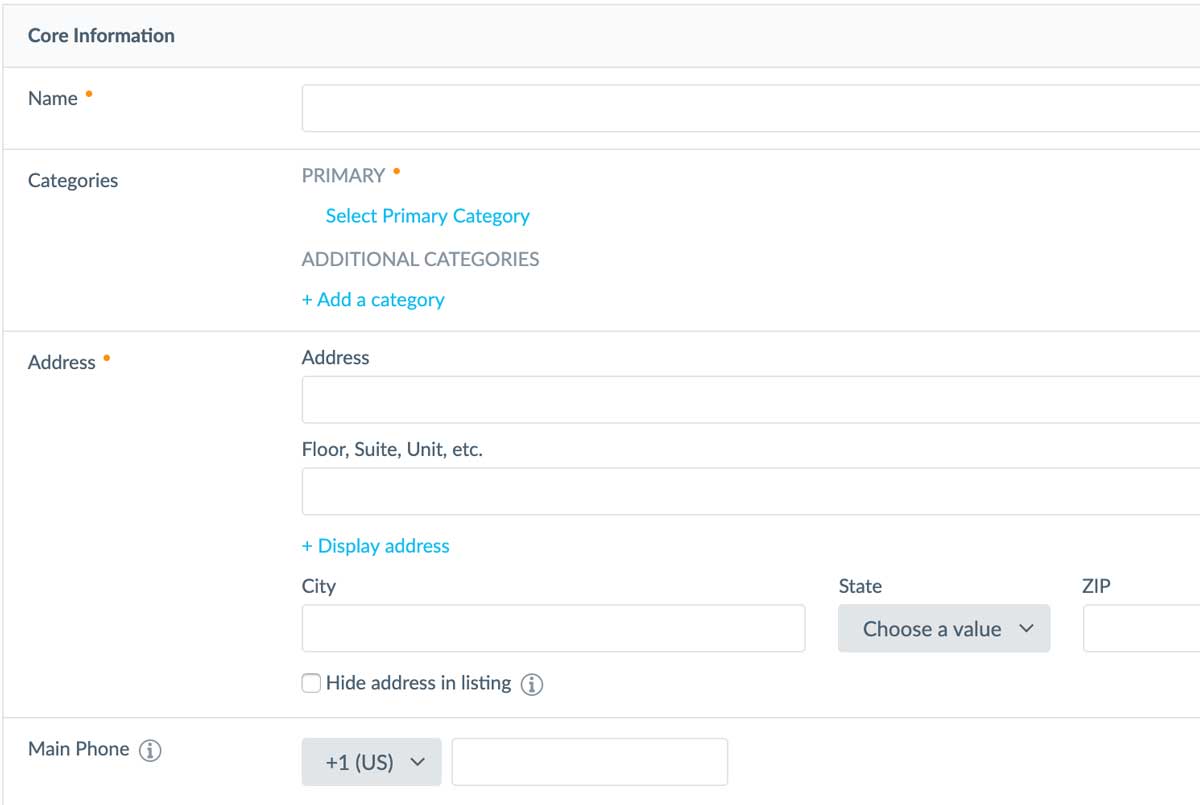Click into the street Address input box
1200x805 pixels.
[750, 400]
